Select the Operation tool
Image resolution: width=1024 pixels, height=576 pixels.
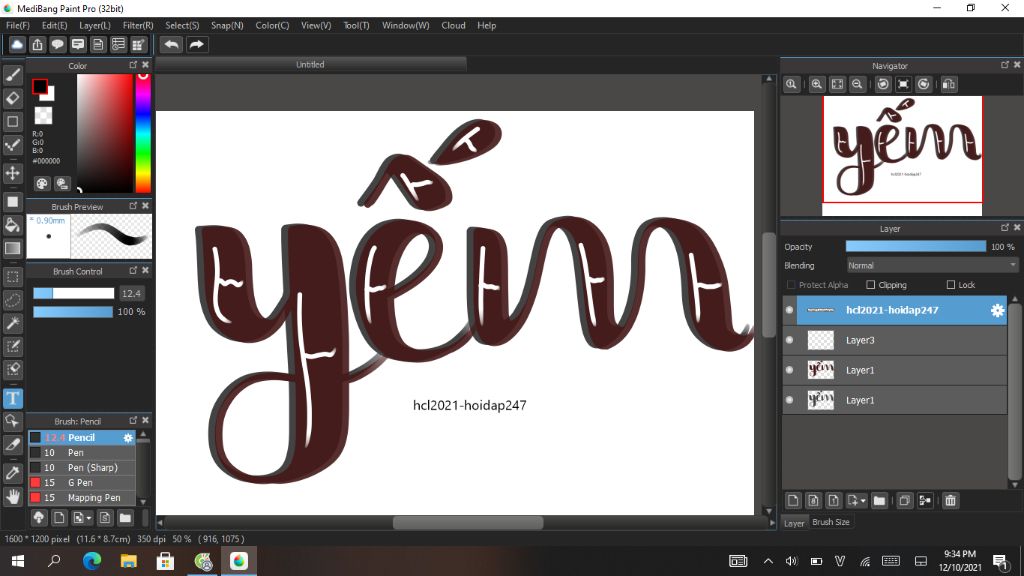coord(12,421)
